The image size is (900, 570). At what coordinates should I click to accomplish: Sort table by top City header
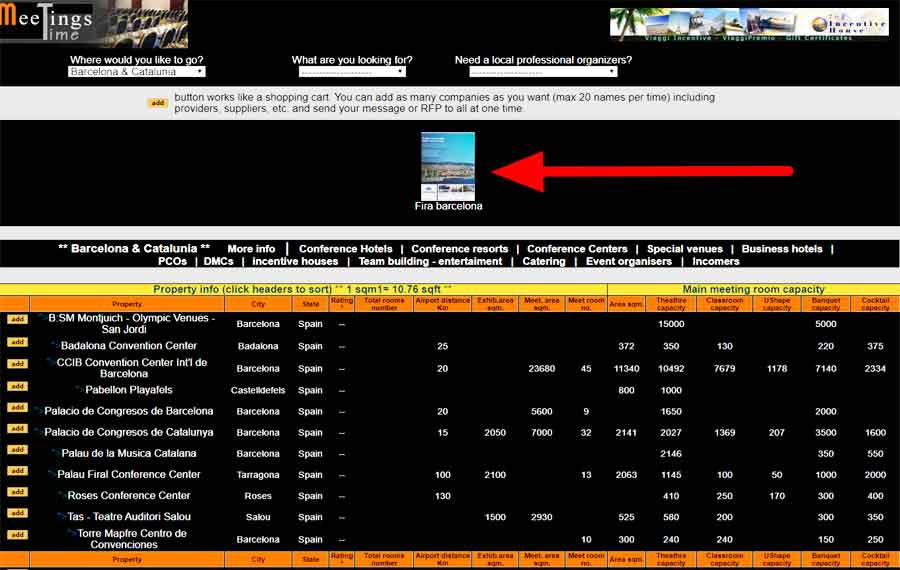click(258, 304)
